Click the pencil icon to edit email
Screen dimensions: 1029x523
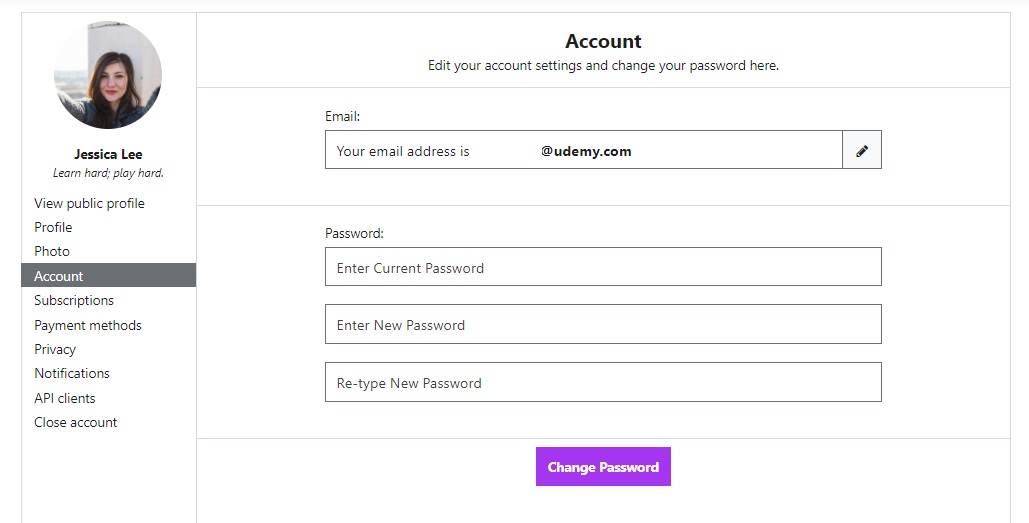click(x=862, y=150)
